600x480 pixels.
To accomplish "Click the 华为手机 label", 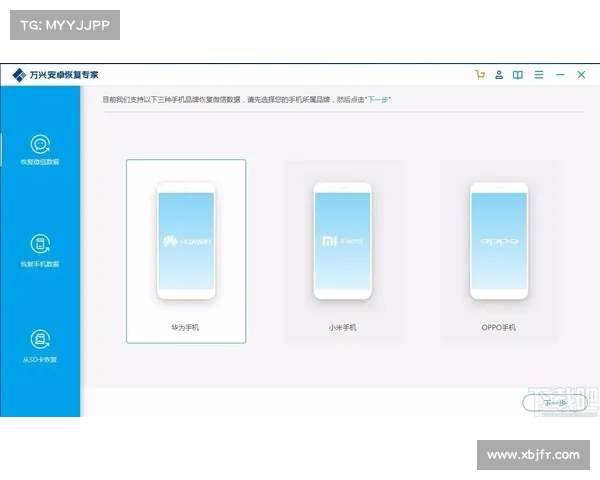I will [x=185, y=327].
